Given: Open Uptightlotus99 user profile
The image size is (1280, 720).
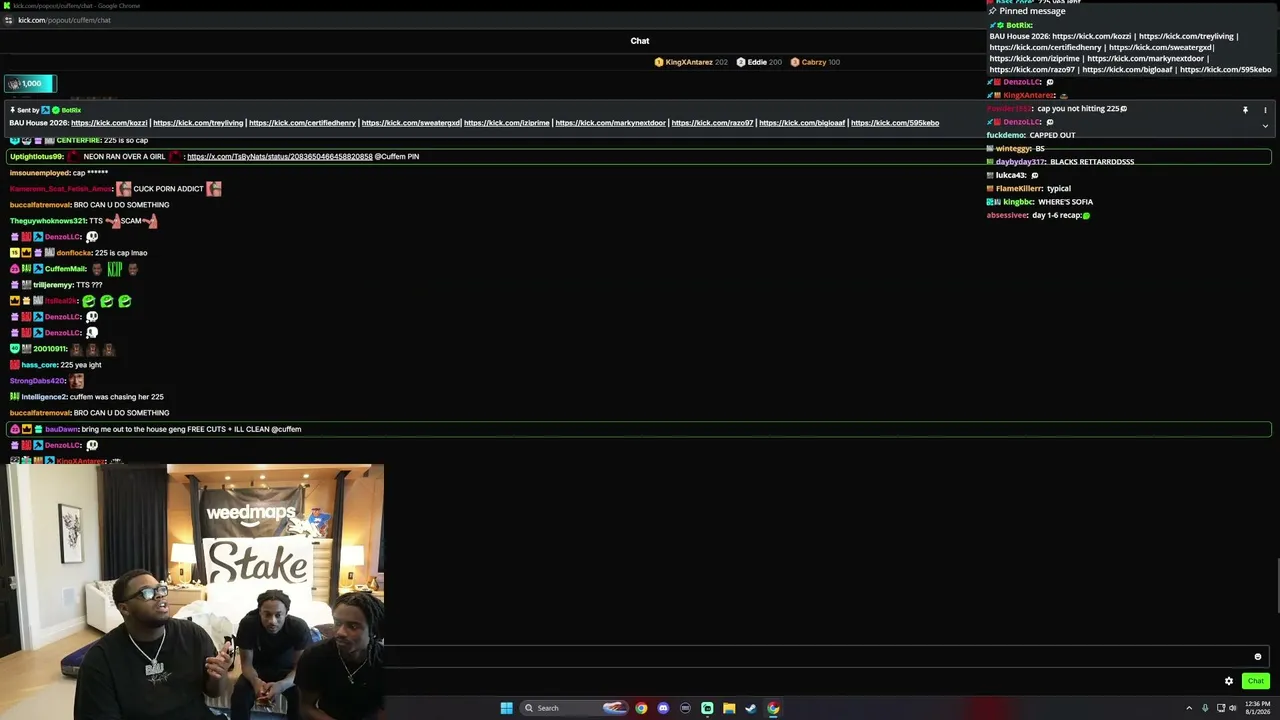Looking at the screenshot, I should (37, 157).
